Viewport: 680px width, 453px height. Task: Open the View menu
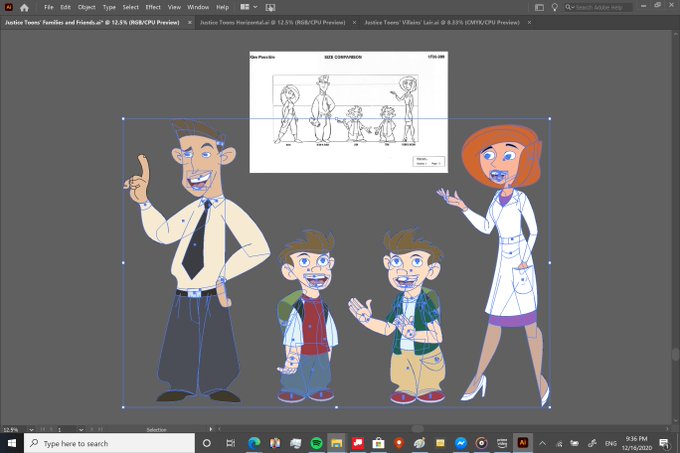pyautogui.click(x=174, y=7)
